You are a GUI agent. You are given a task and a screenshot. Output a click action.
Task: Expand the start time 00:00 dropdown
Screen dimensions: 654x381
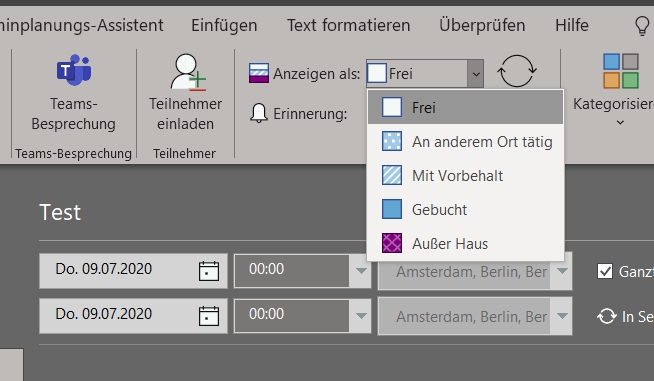click(x=361, y=271)
